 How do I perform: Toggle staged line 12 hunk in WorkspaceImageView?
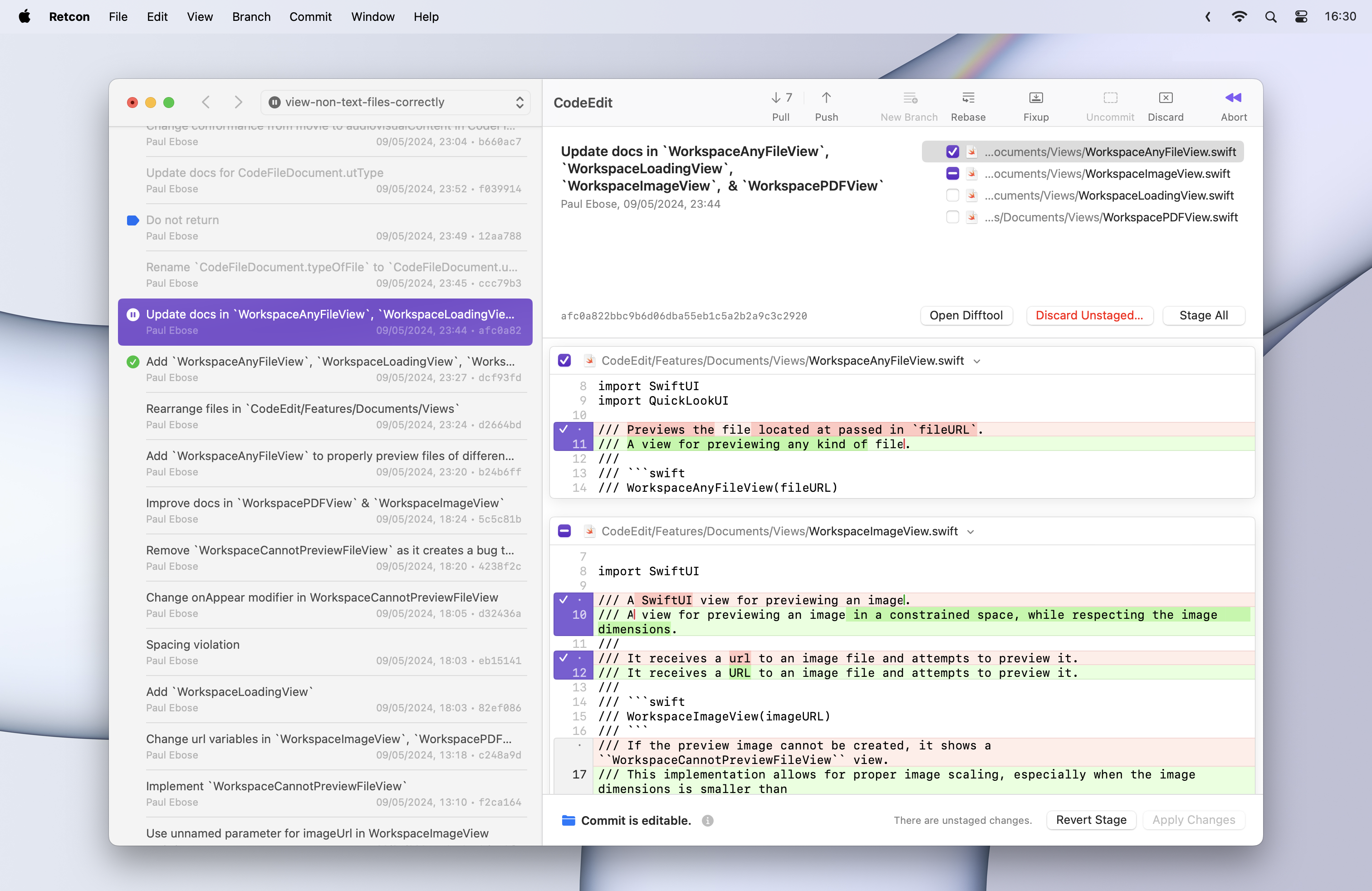pyautogui.click(x=564, y=657)
